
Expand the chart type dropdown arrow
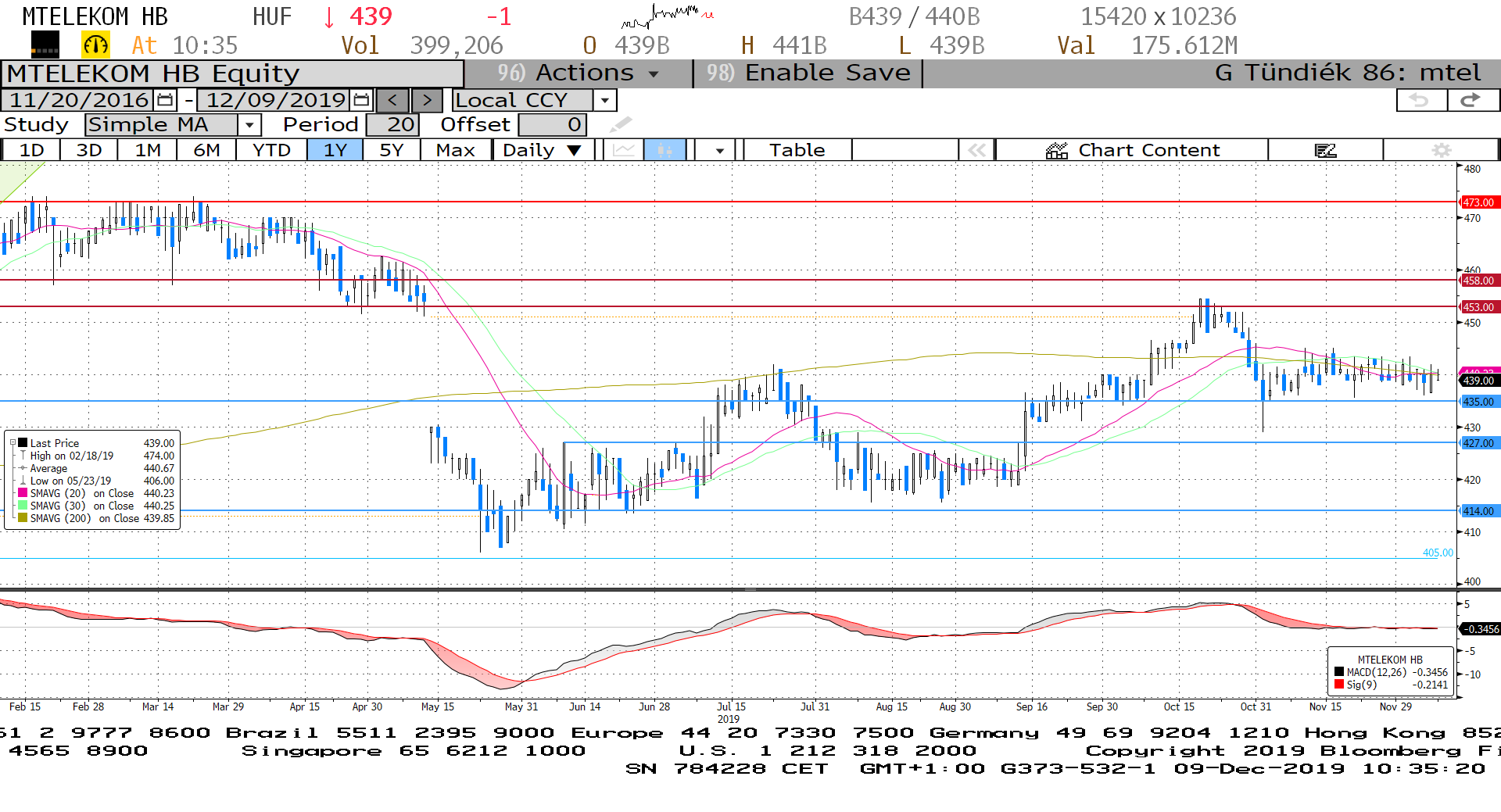(x=719, y=150)
